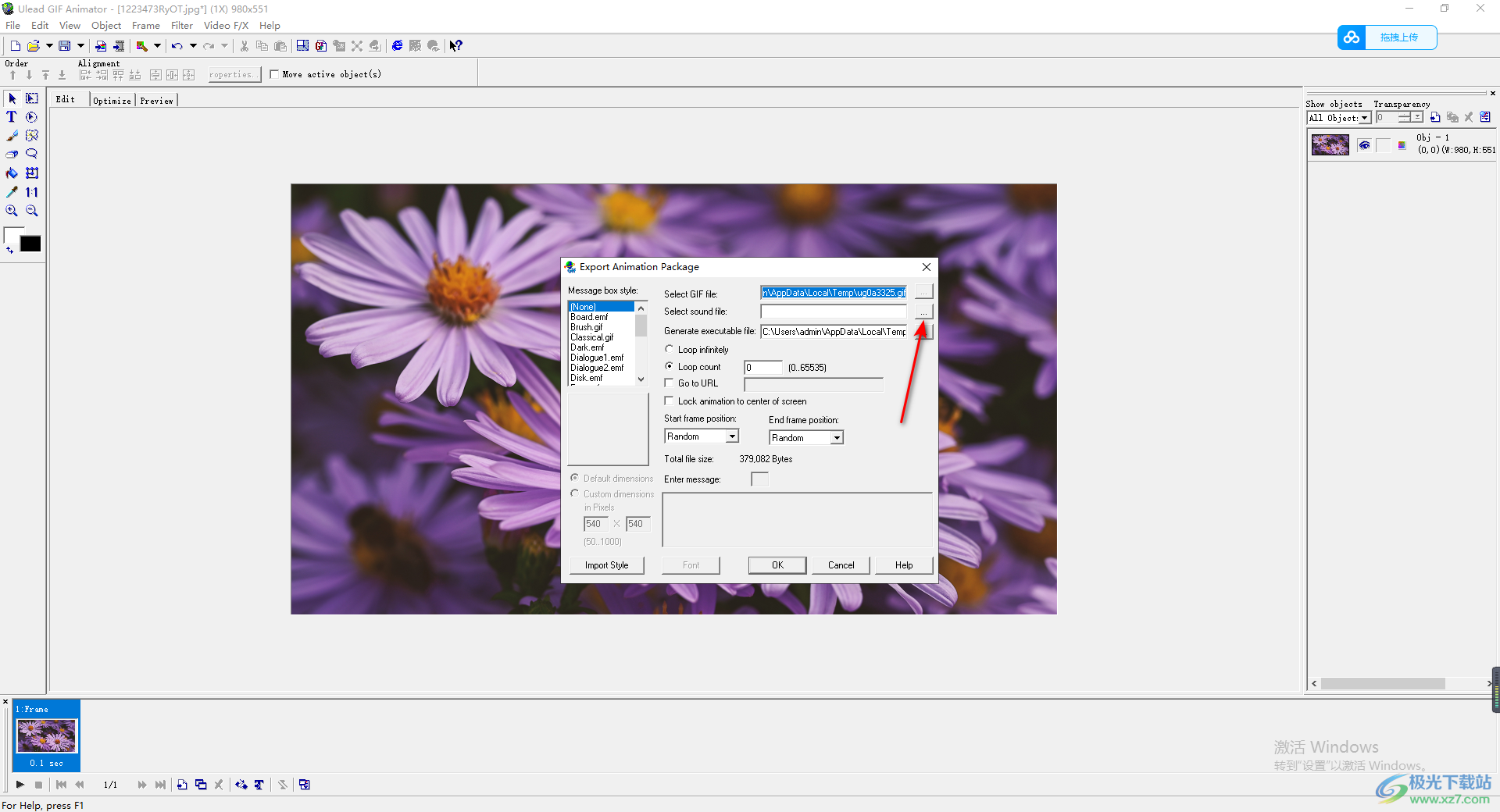Viewport: 1500px width, 812px height.
Task: Select the Paint Brush tool
Action: (12, 136)
